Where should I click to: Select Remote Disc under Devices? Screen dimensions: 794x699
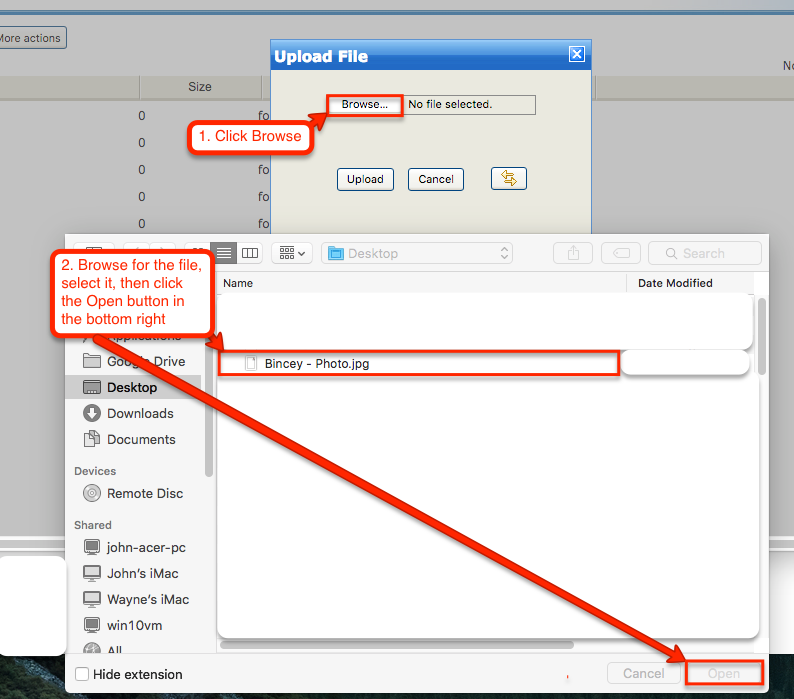(145, 493)
